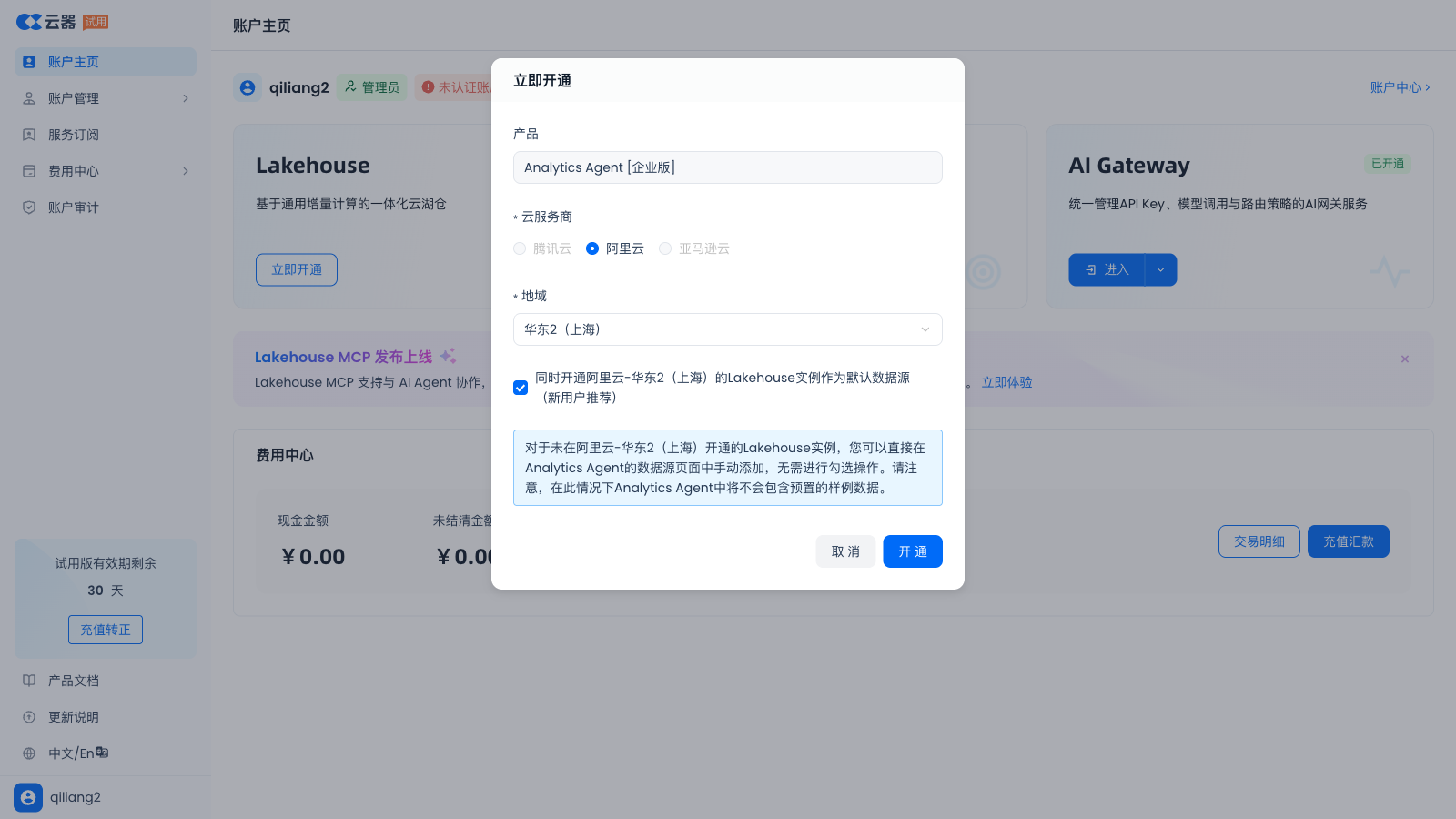Click the 产品文档 book icon
This screenshot has width=1456, height=819.
29,681
